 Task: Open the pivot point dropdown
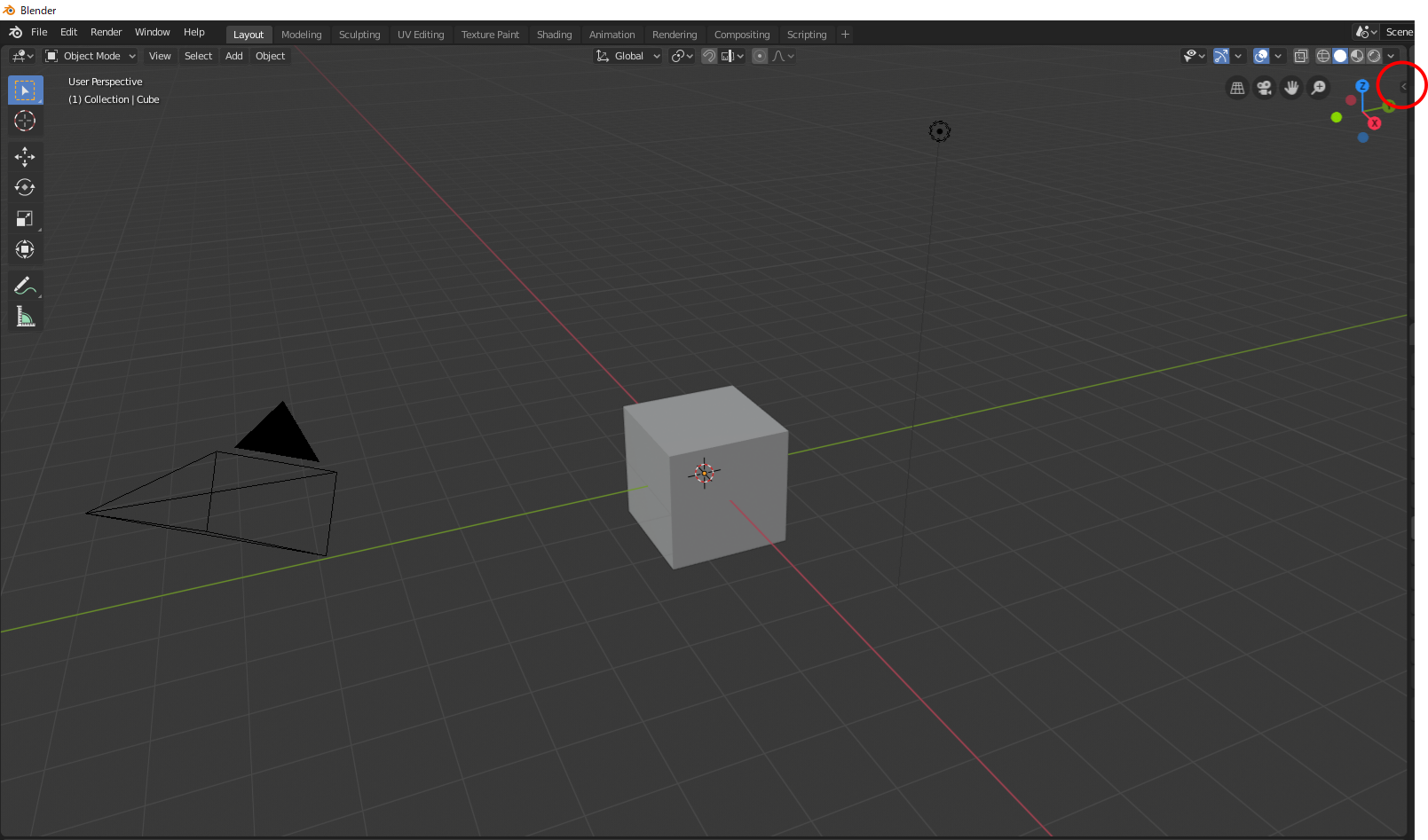pos(682,56)
